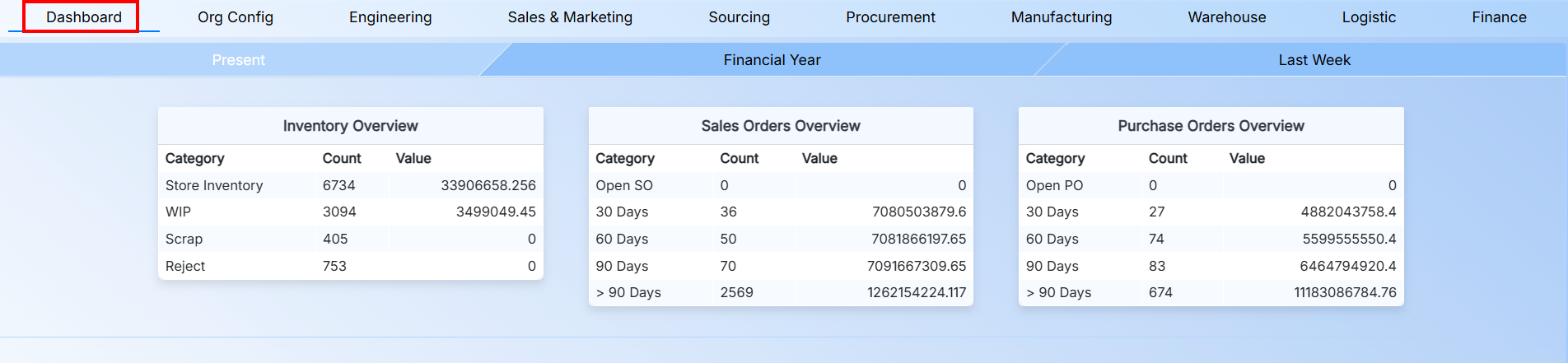Click value 7080503879.6

tap(919, 212)
